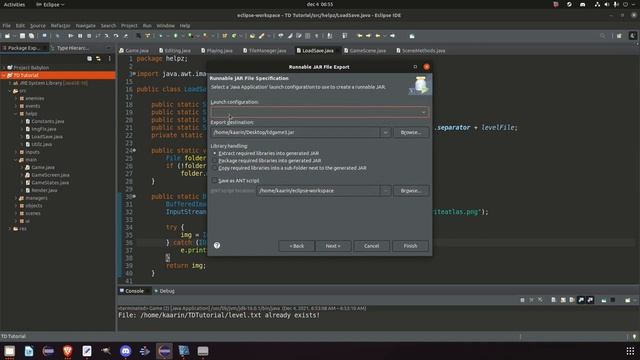Enable Save as ANT script checkbox
Image resolution: width=640 pixels, height=360 pixels.
(x=215, y=180)
